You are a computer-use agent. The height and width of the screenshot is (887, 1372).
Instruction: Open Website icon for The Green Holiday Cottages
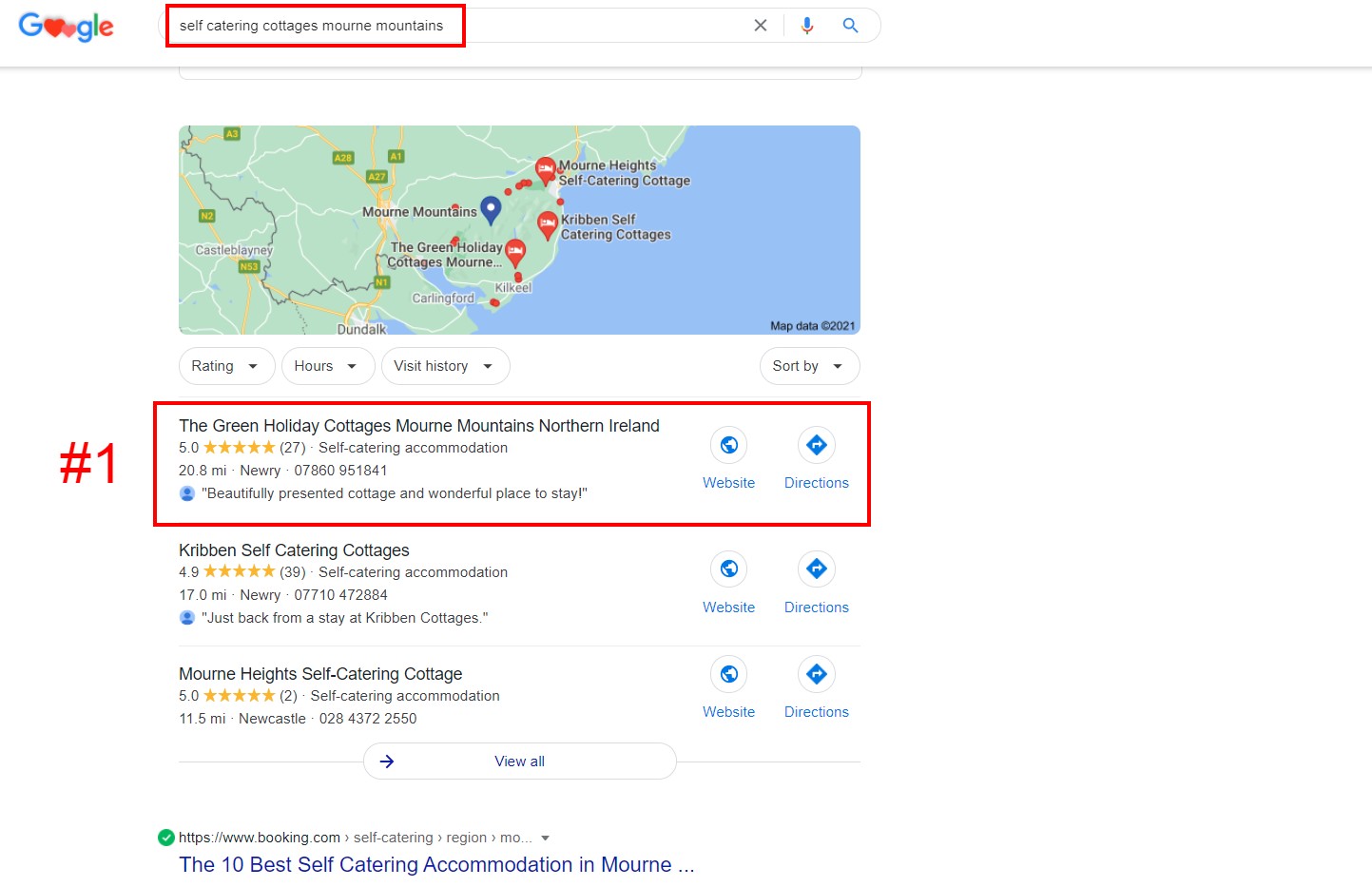tap(729, 445)
